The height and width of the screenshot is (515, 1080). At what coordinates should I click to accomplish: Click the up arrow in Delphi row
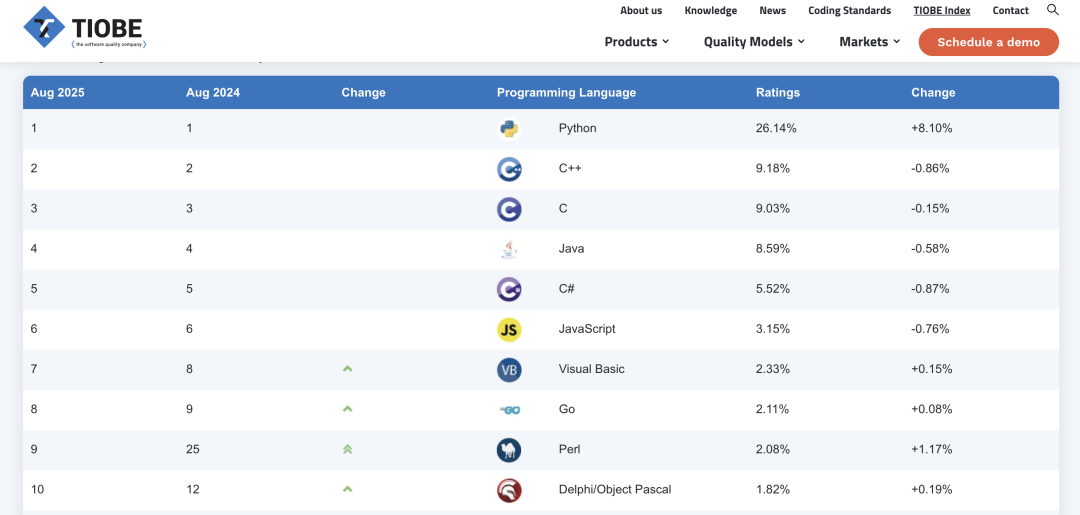coord(347,490)
